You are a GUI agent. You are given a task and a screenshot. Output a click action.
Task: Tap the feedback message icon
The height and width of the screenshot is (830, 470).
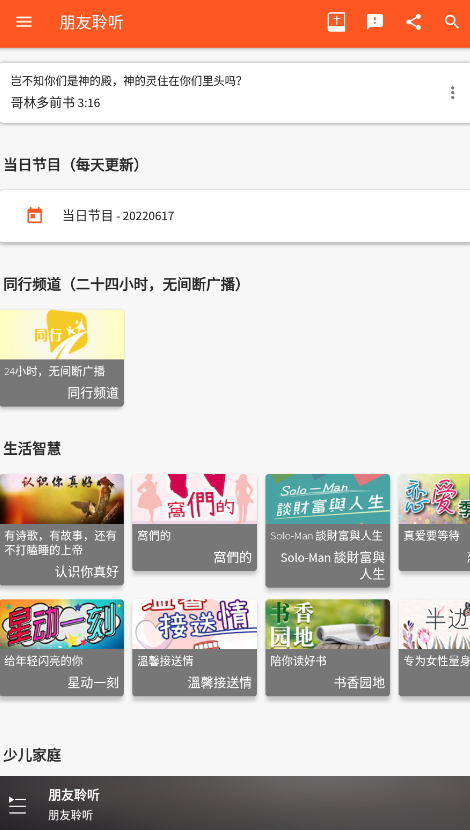(x=375, y=22)
